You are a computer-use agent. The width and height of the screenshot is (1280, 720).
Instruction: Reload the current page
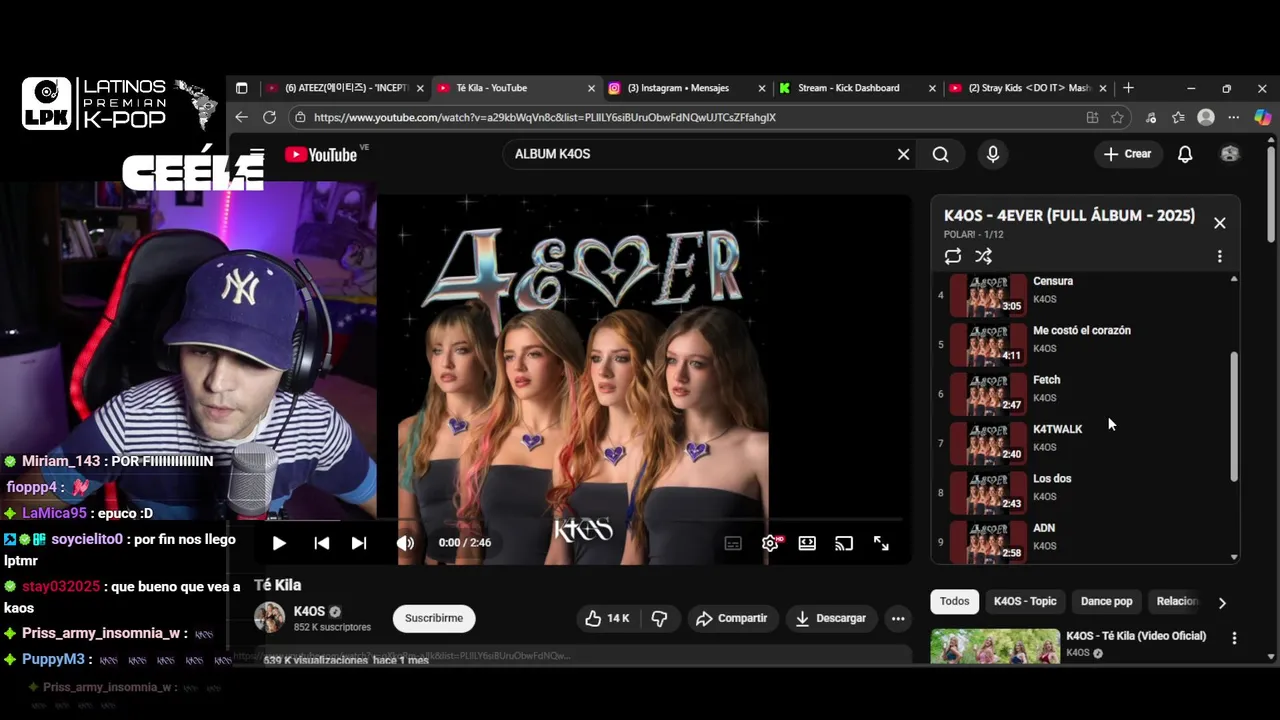pos(269,117)
